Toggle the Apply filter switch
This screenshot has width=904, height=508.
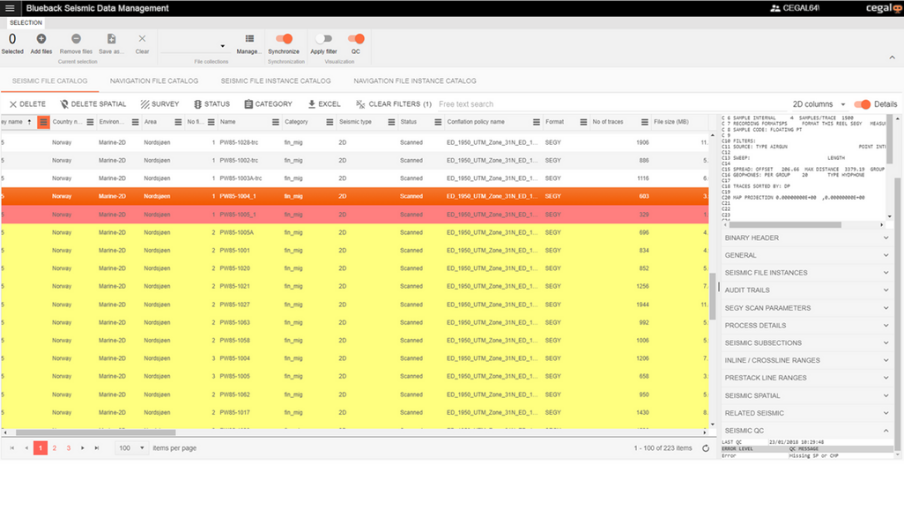[324, 39]
